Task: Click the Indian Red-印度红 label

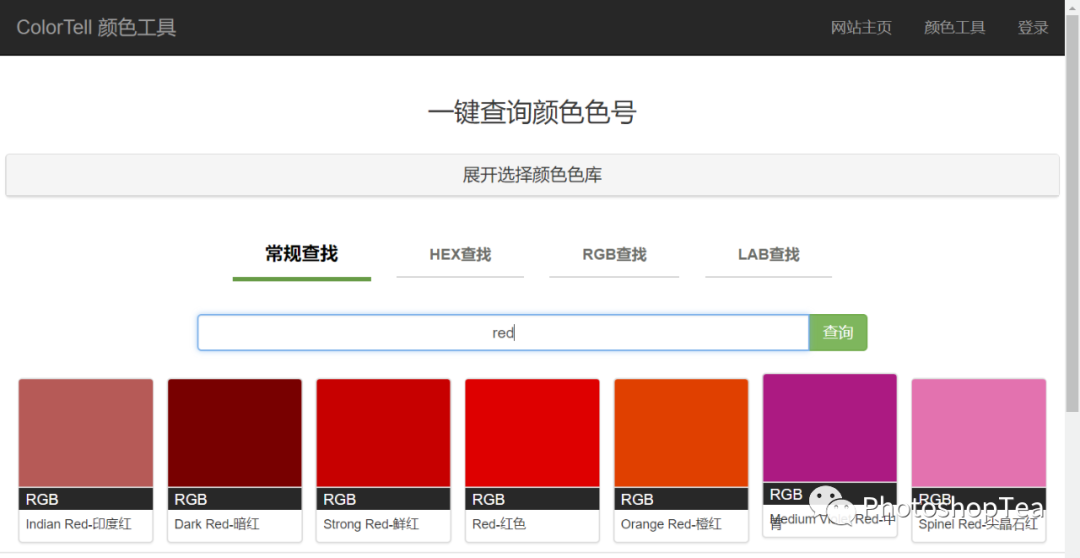Action: (x=79, y=524)
